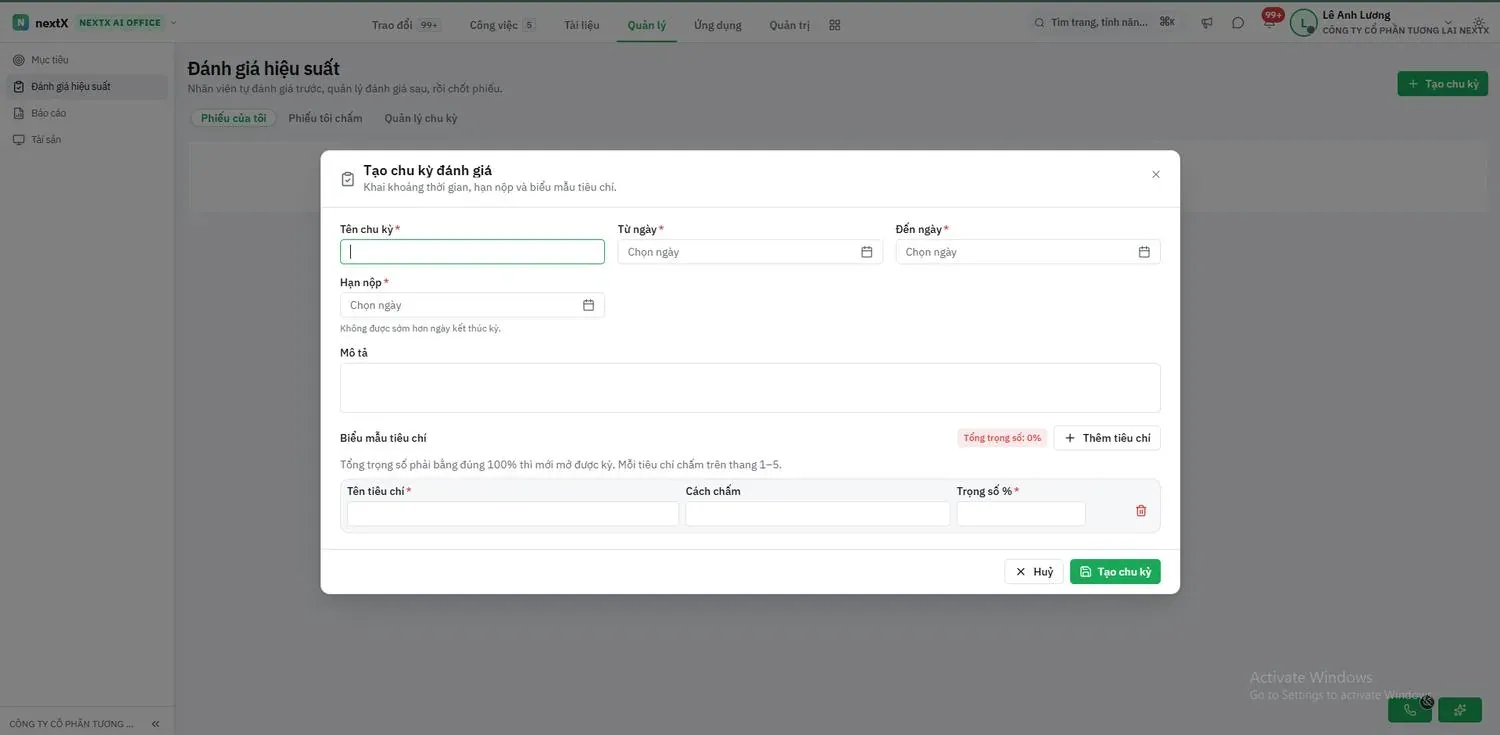
Task: Click the Trọng số % input field
Action: 1021,514
